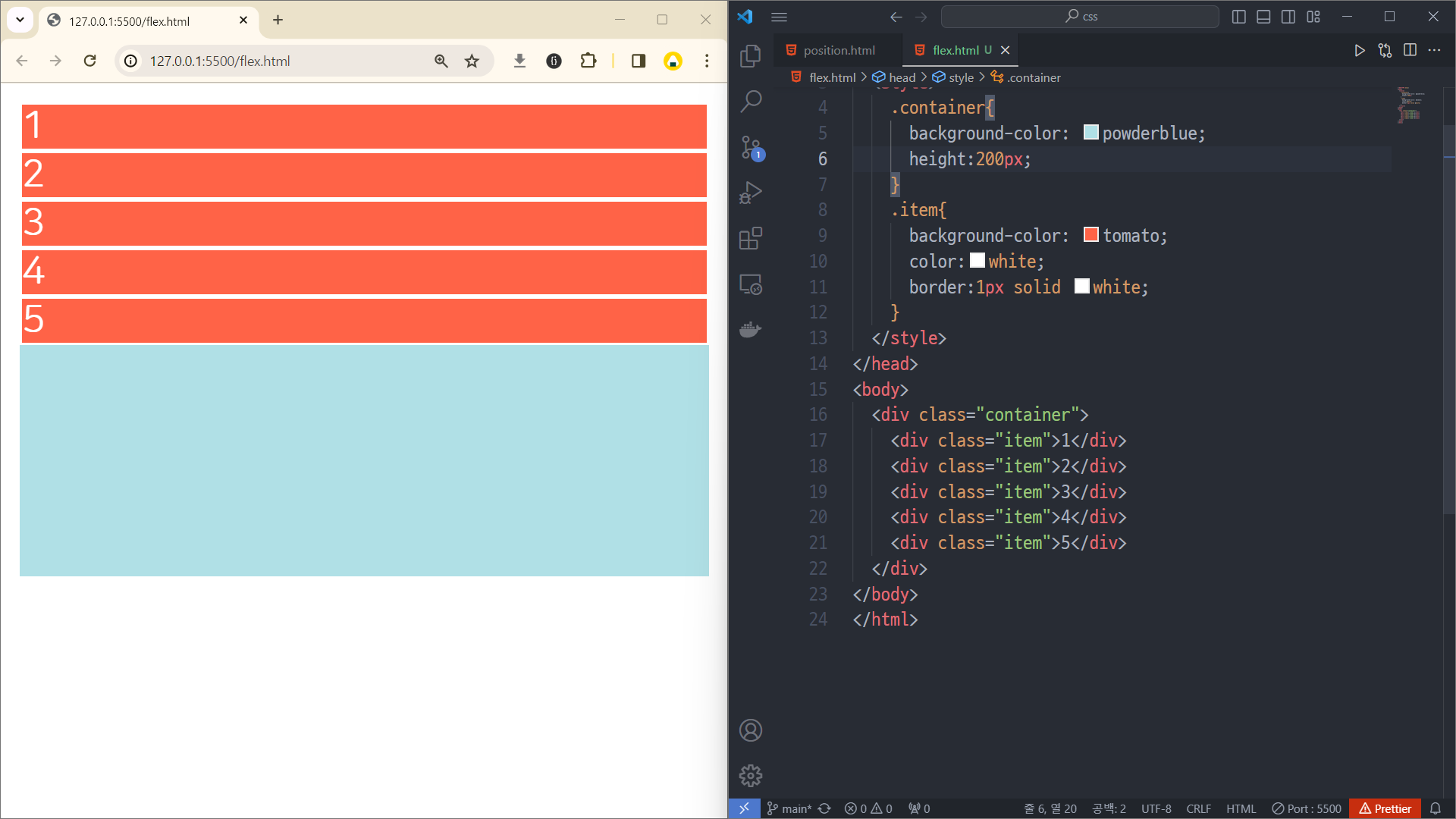Toggle the bottom panel layout button
Viewport: 1456px width, 819px height.
coord(1263,17)
